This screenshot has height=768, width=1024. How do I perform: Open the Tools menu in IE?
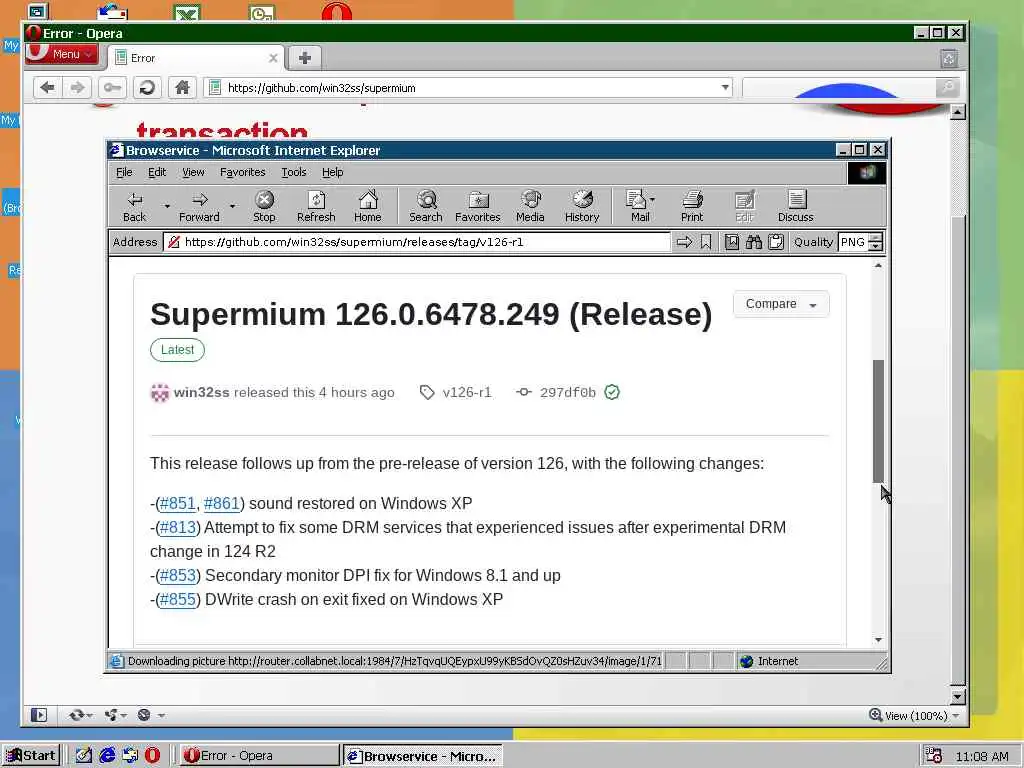(294, 172)
